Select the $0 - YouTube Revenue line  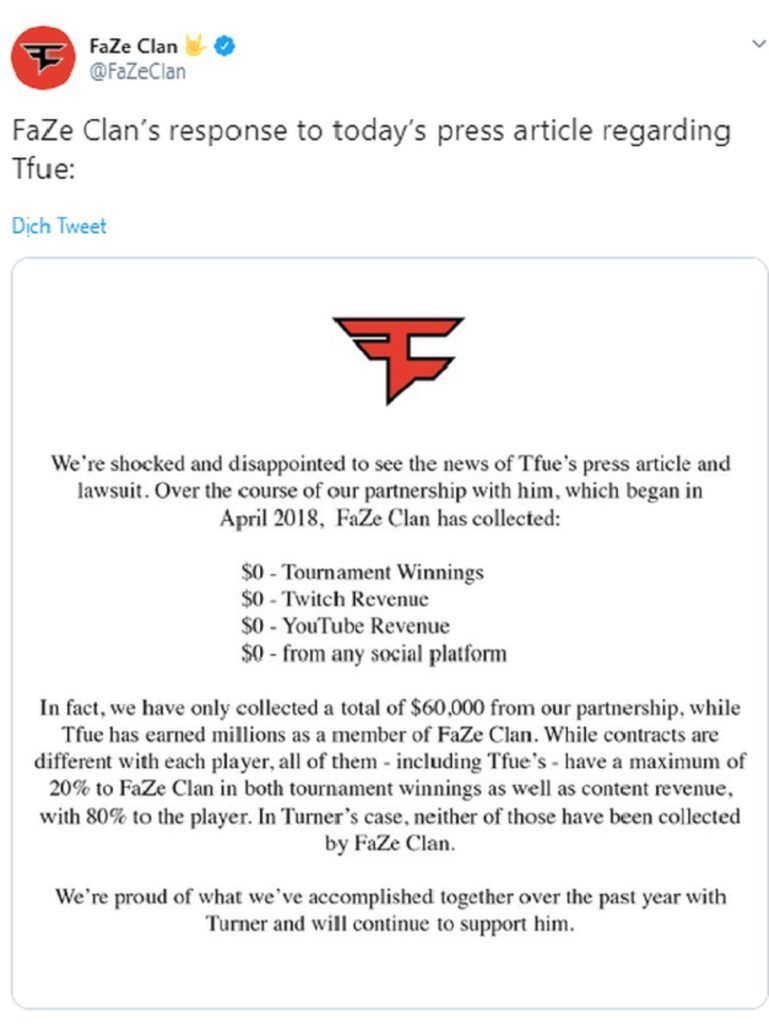click(x=345, y=626)
